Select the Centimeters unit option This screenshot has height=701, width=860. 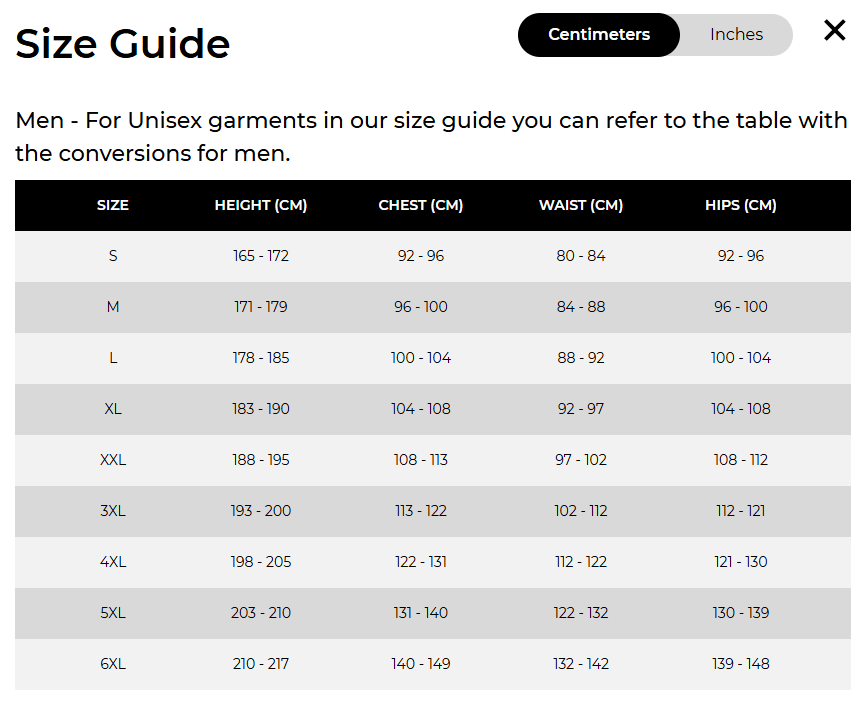click(599, 35)
